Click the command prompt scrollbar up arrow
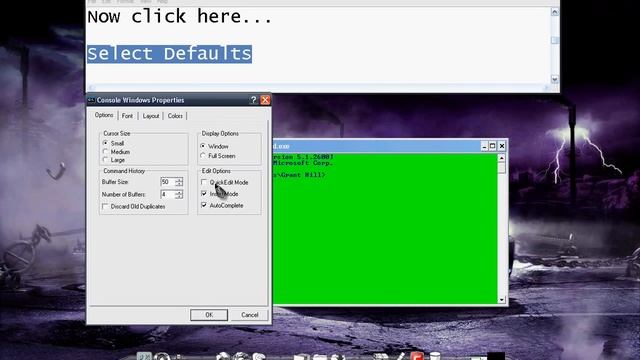Screen dimensions: 640x360 (502, 158)
